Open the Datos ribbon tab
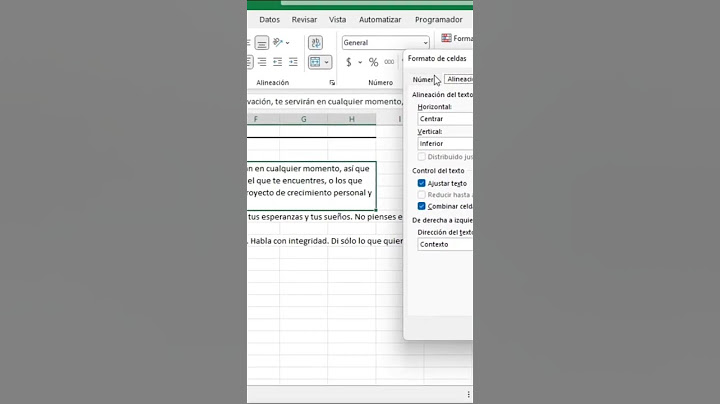This screenshot has width=720, height=404. click(270, 20)
